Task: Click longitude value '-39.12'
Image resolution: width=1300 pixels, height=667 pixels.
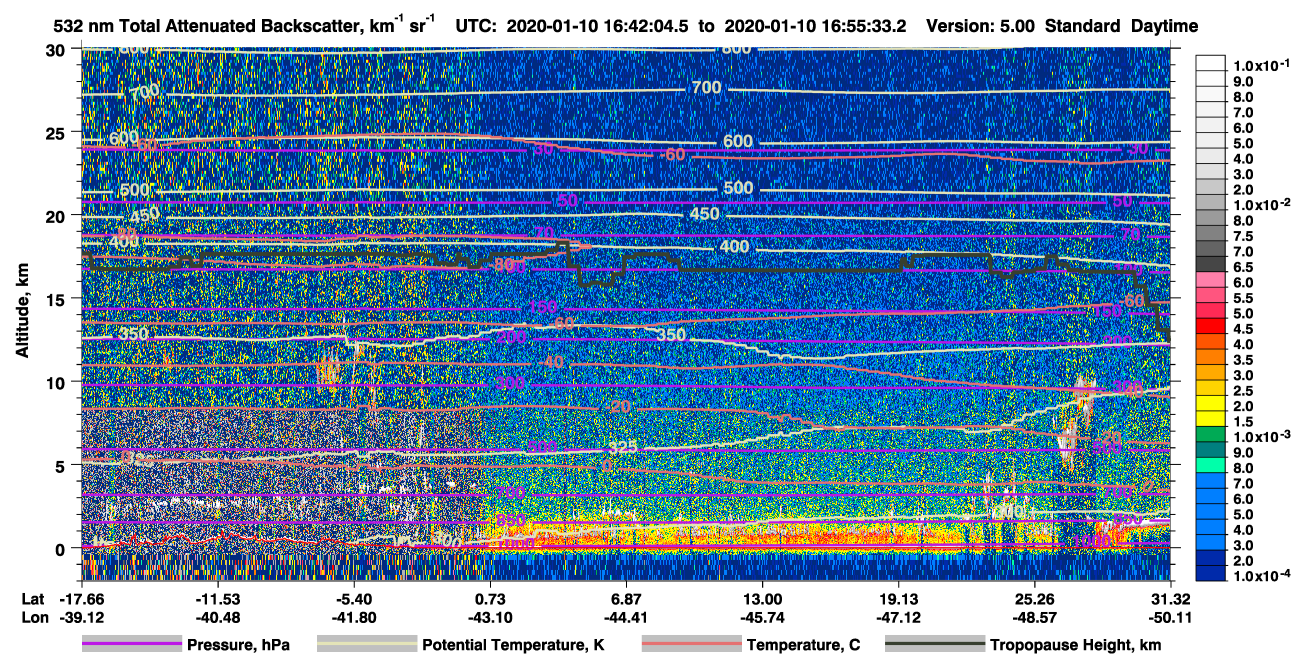Action: click(80, 617)
